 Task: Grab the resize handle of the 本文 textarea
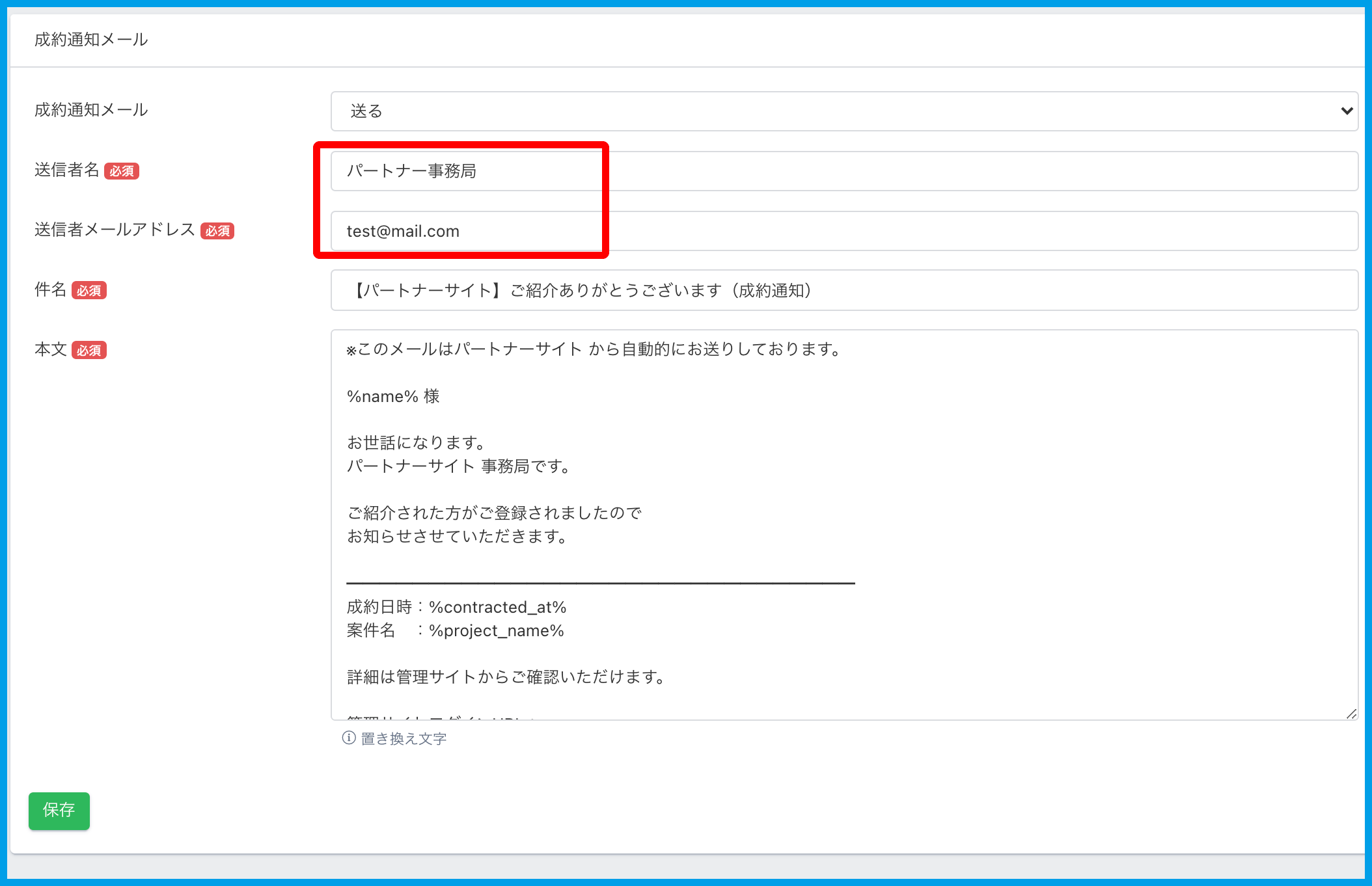[x=1351, y=714]
